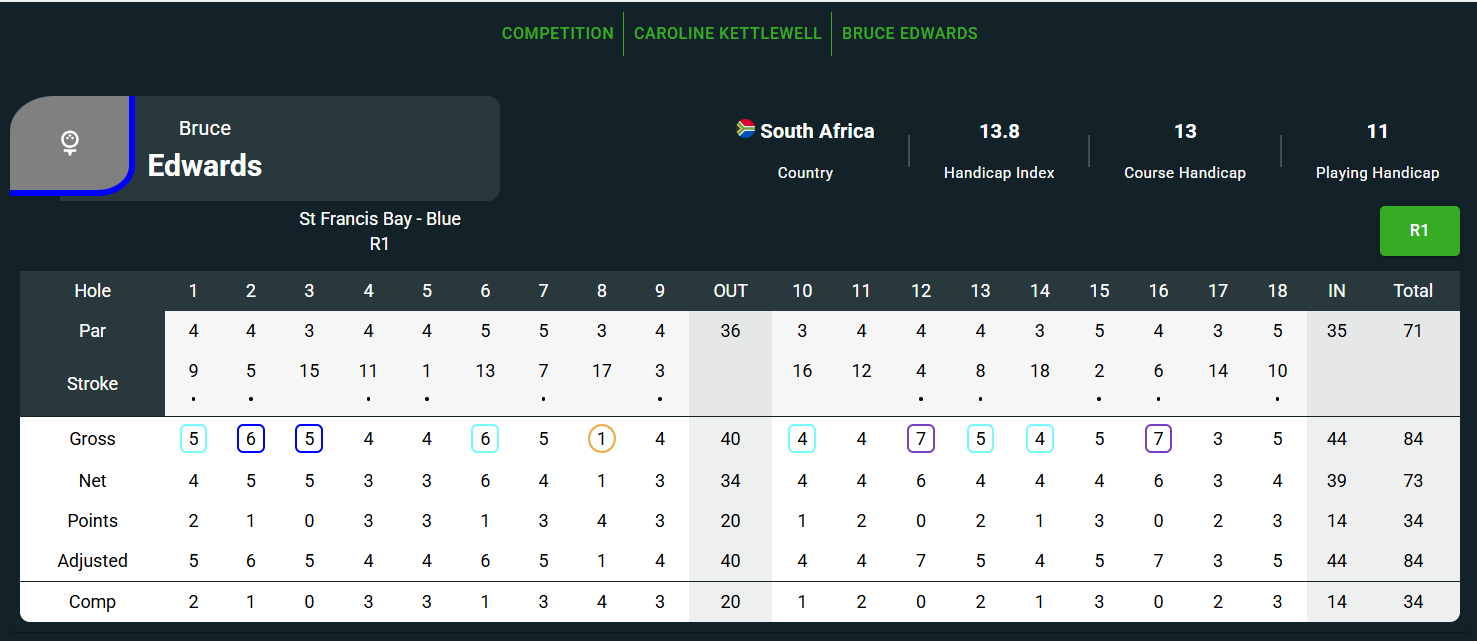Click the OUT column header
The image size is (1477, 641).
tap(730, 291)
